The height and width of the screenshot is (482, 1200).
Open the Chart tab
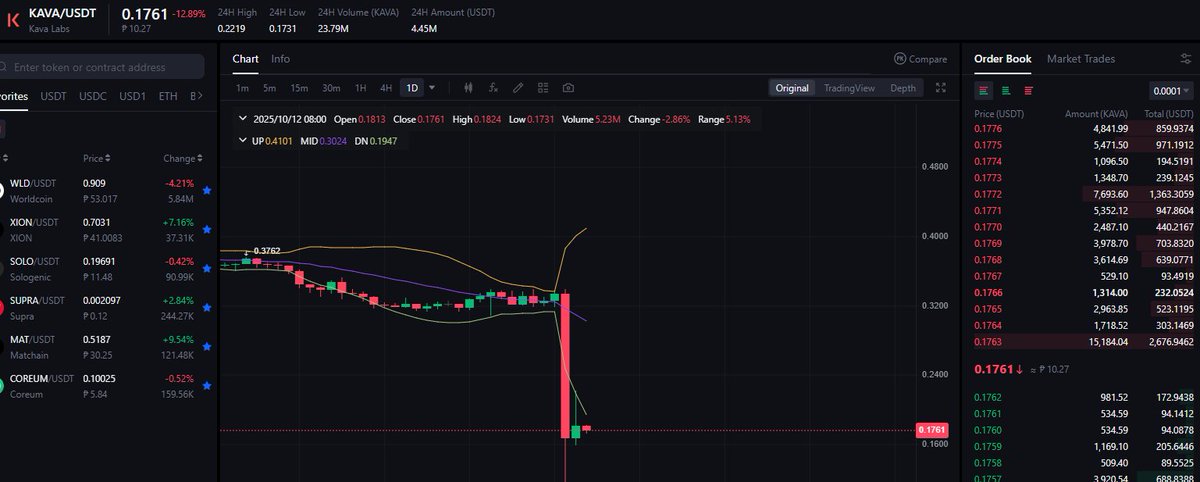(245, 59)
